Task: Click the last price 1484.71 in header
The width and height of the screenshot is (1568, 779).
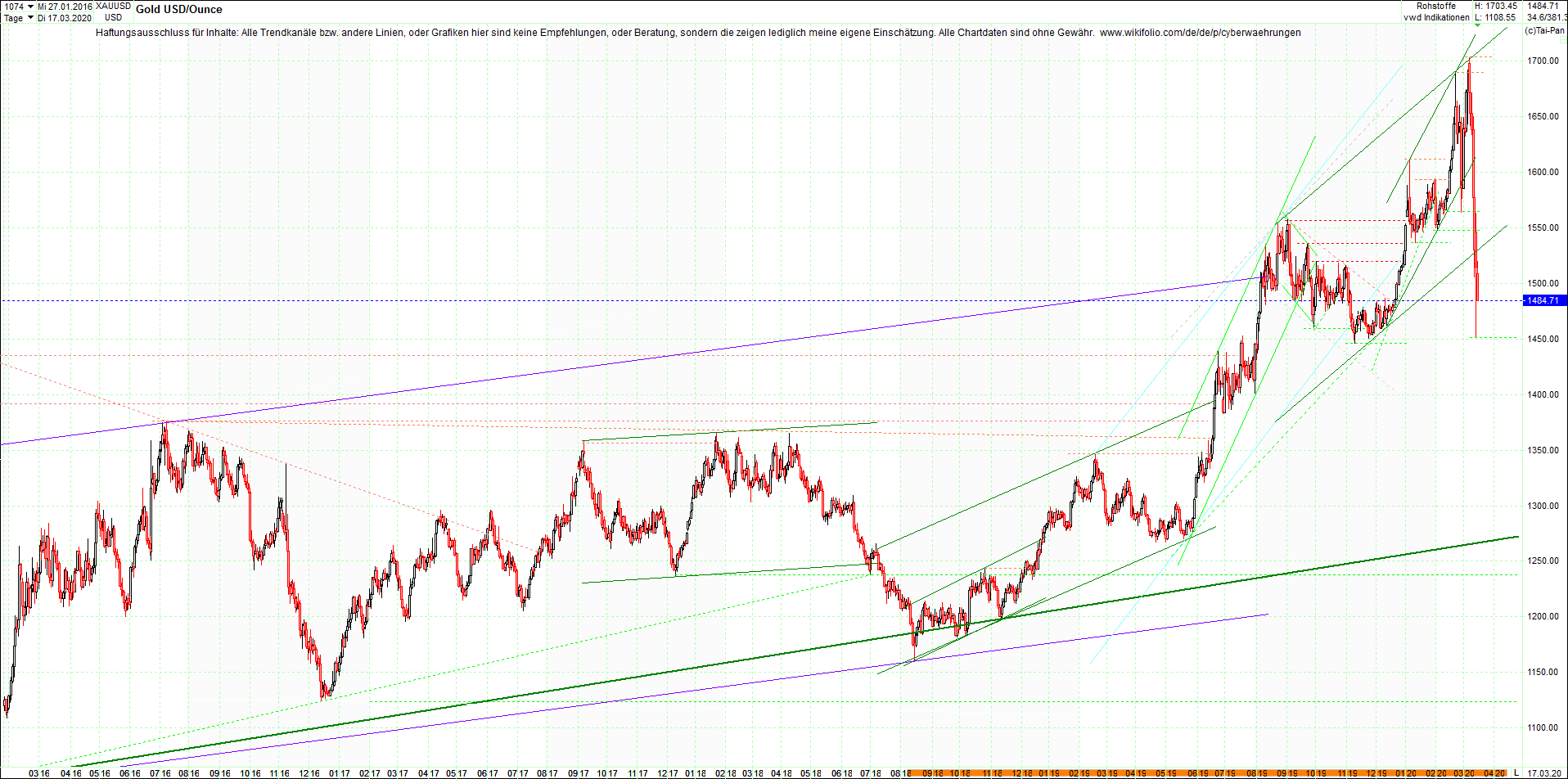Action: click(1543, 7)
